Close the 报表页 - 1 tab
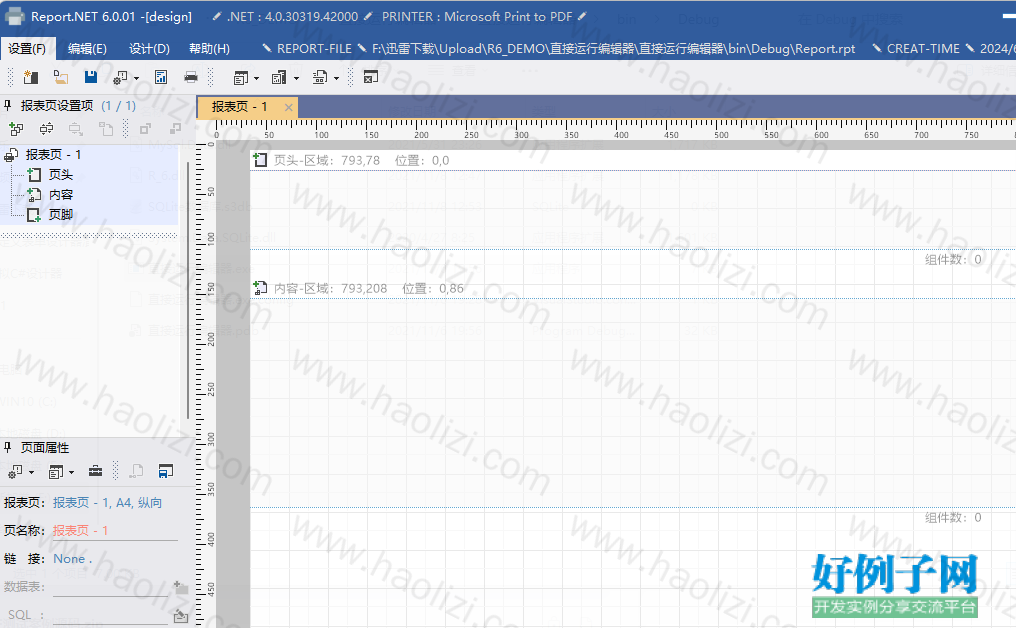The width and height of the screenshot is (1016, 628). [x=288, y=108]
